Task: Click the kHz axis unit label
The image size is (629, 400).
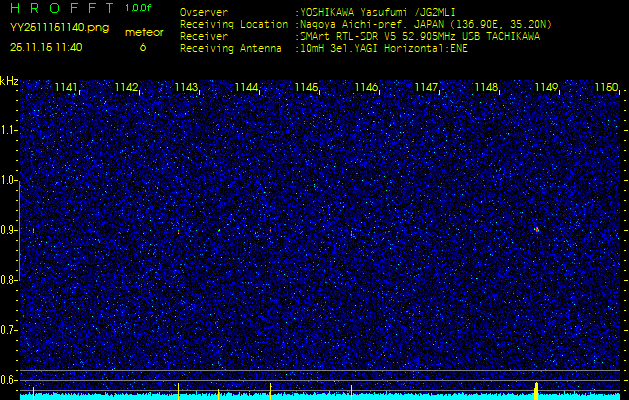Action: (x=9, y=80)
